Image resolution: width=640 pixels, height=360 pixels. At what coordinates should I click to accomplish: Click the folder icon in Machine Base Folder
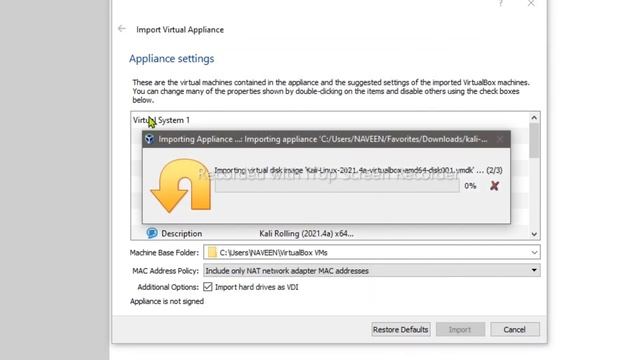212,252
